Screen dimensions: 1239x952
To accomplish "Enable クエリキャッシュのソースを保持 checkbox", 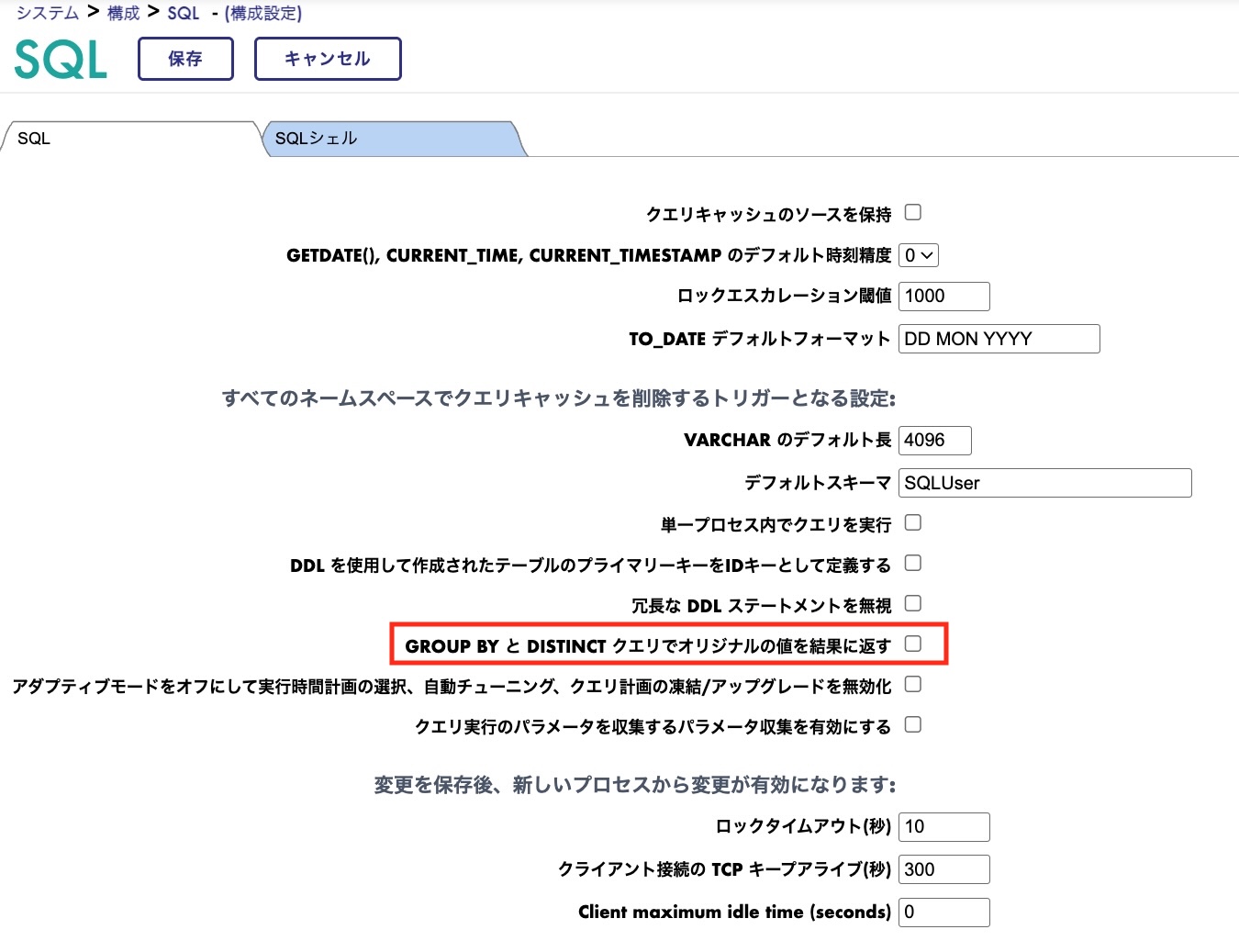I will click(913, 212).
